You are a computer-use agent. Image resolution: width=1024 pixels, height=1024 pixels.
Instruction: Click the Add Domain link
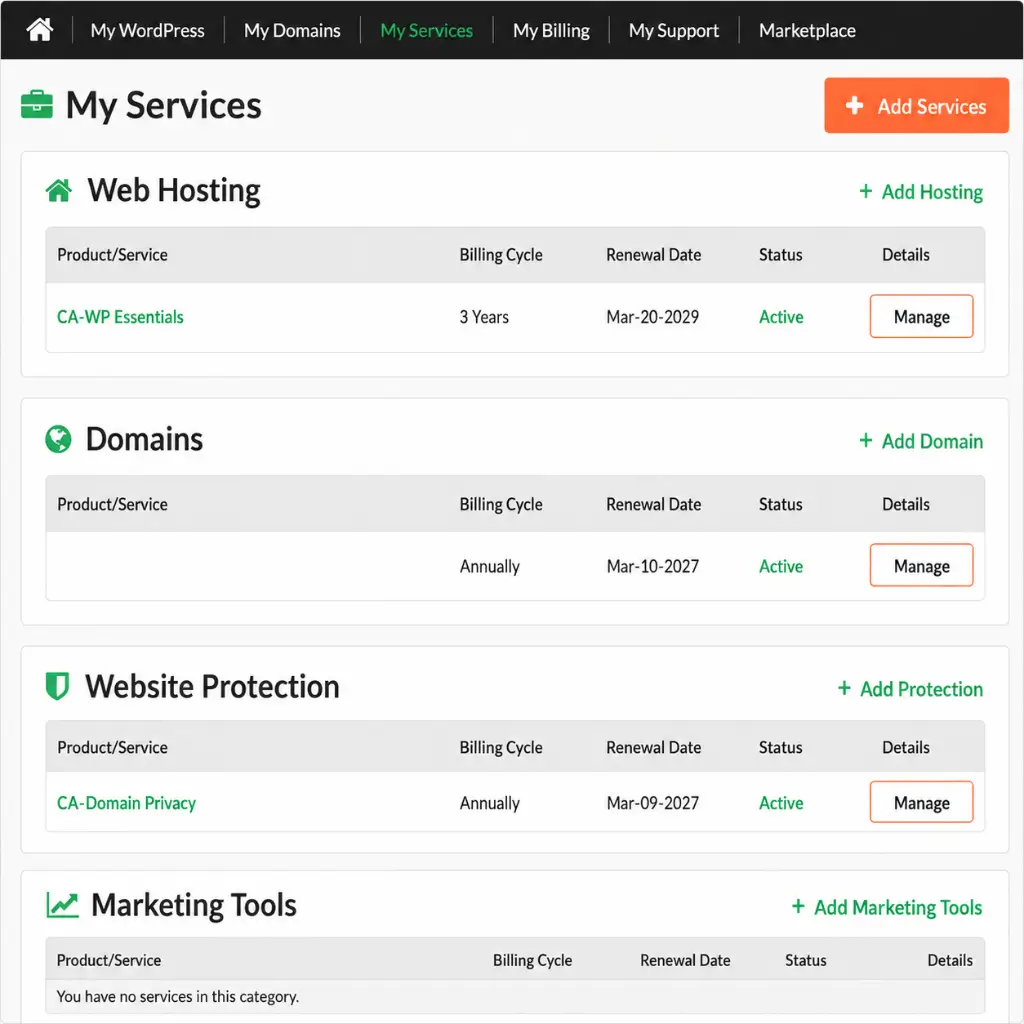(932, 441)
